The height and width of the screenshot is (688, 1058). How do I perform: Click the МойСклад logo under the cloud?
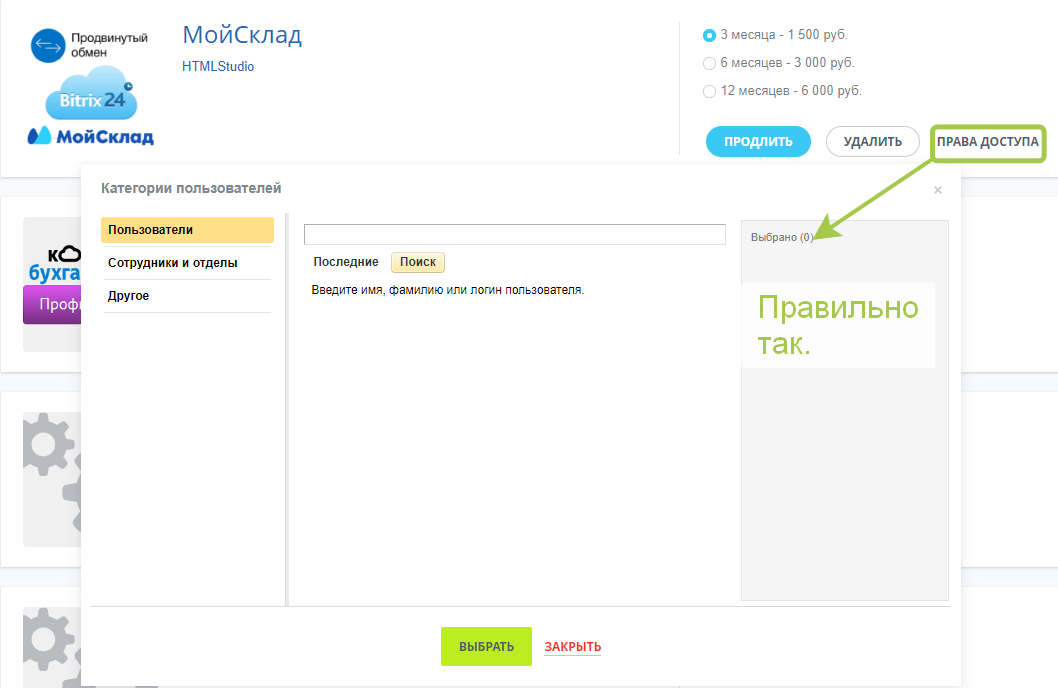(90, 136)
